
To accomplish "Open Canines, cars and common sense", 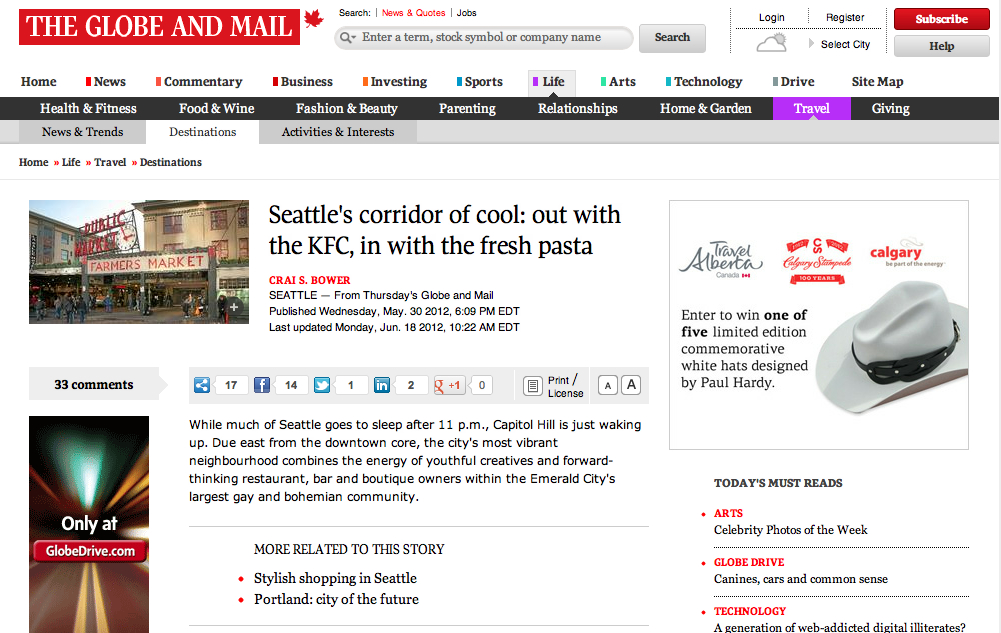I will coord(801,579).
